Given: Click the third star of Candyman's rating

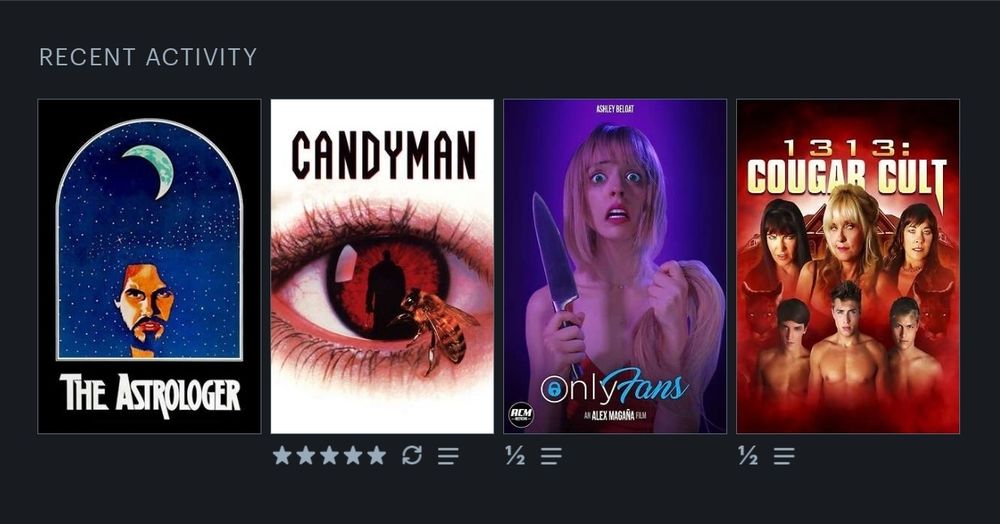Looking at the screenshot, I should pyautogui.click(x=330, y=455).
